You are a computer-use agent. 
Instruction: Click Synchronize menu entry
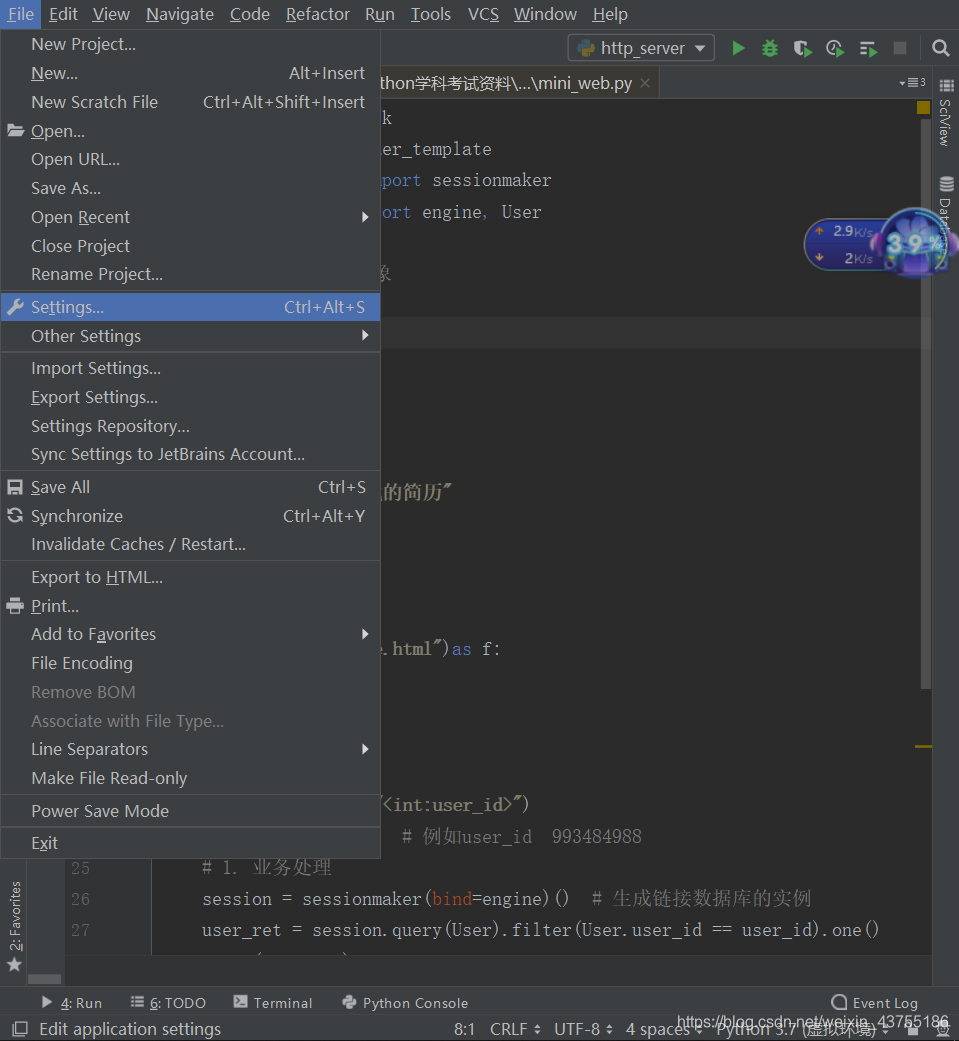coord(191,516)
